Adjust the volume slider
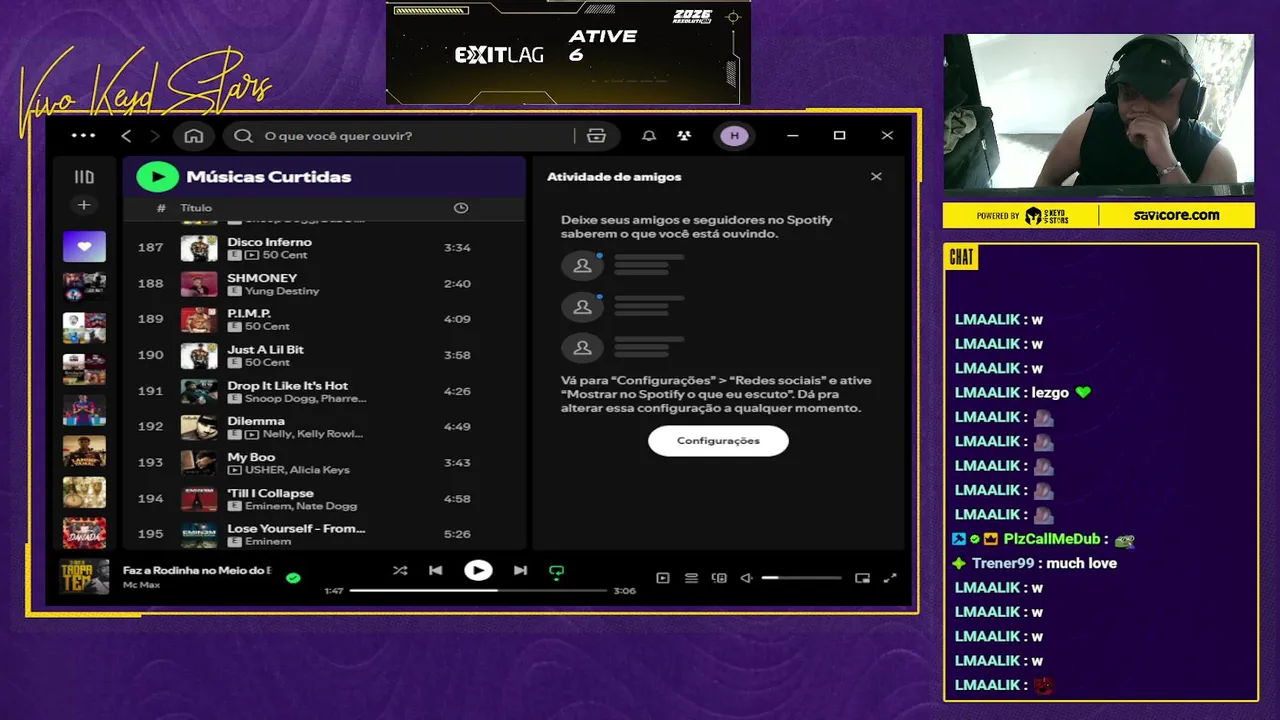The height and width of the screenshot is (720, 1280). (x=801, y=578)
